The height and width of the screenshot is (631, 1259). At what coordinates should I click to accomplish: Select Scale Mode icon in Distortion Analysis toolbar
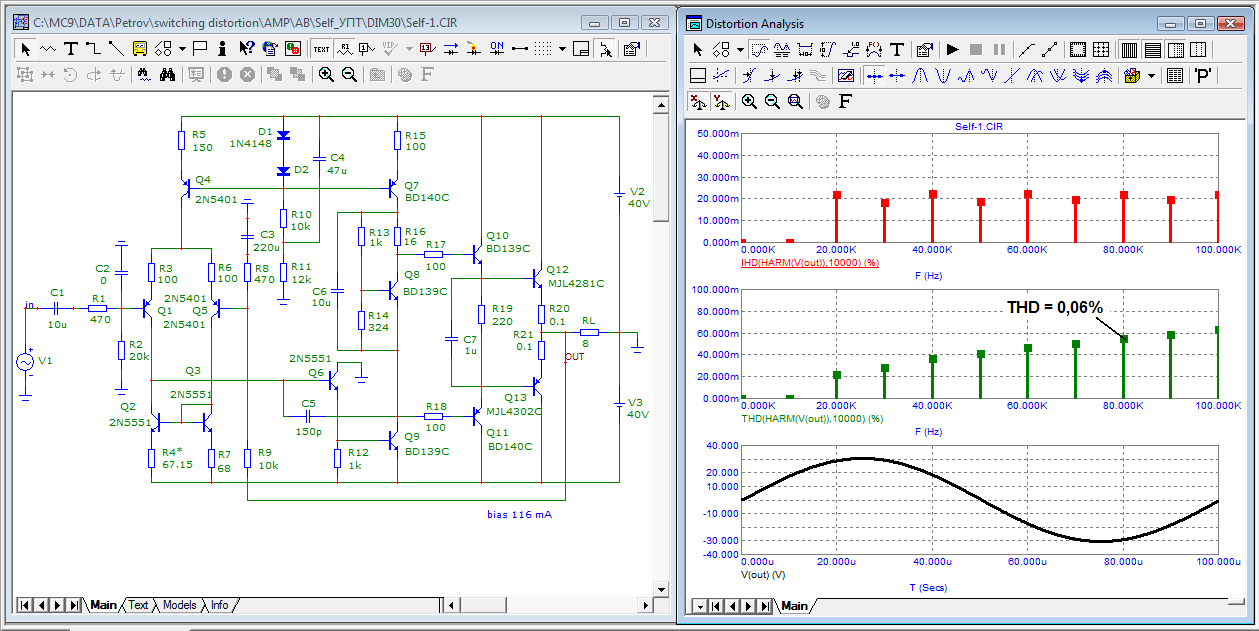point(758,50)
